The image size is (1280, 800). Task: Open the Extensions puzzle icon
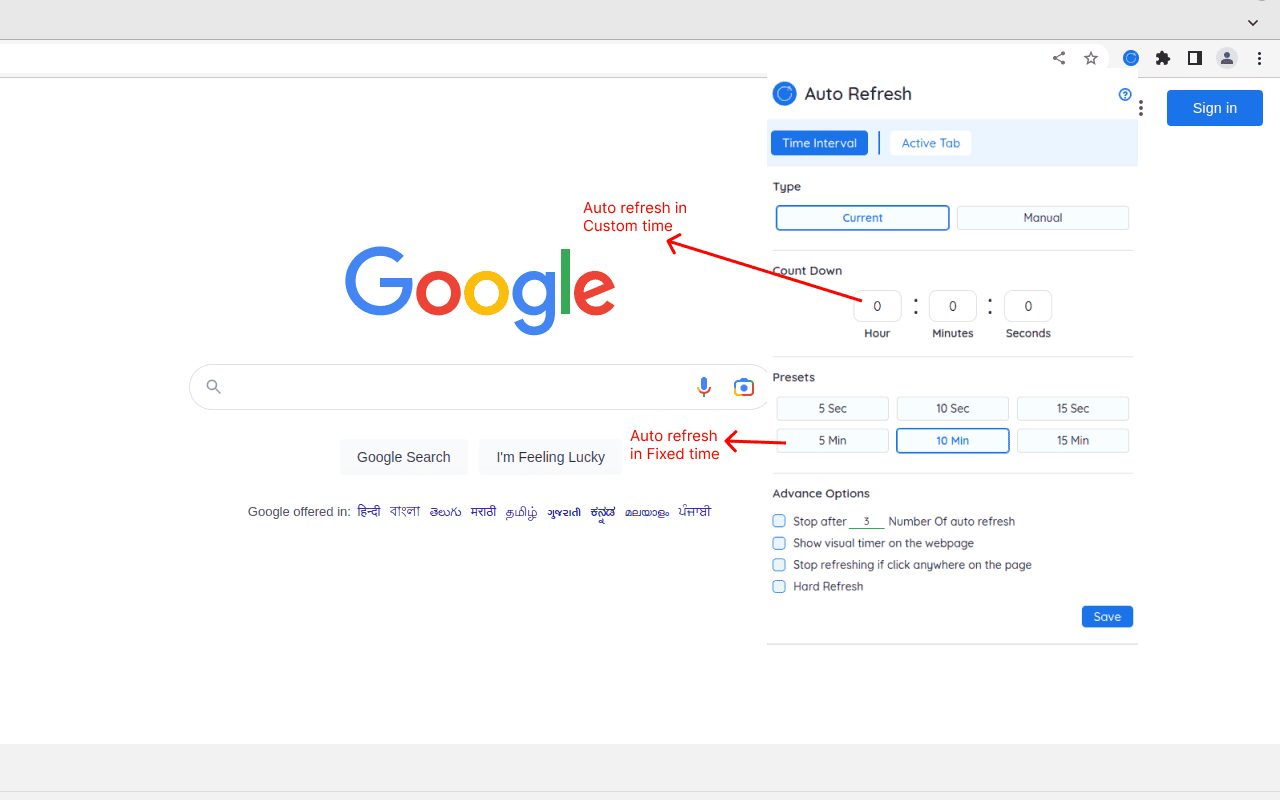click(x=1163, y=58)
